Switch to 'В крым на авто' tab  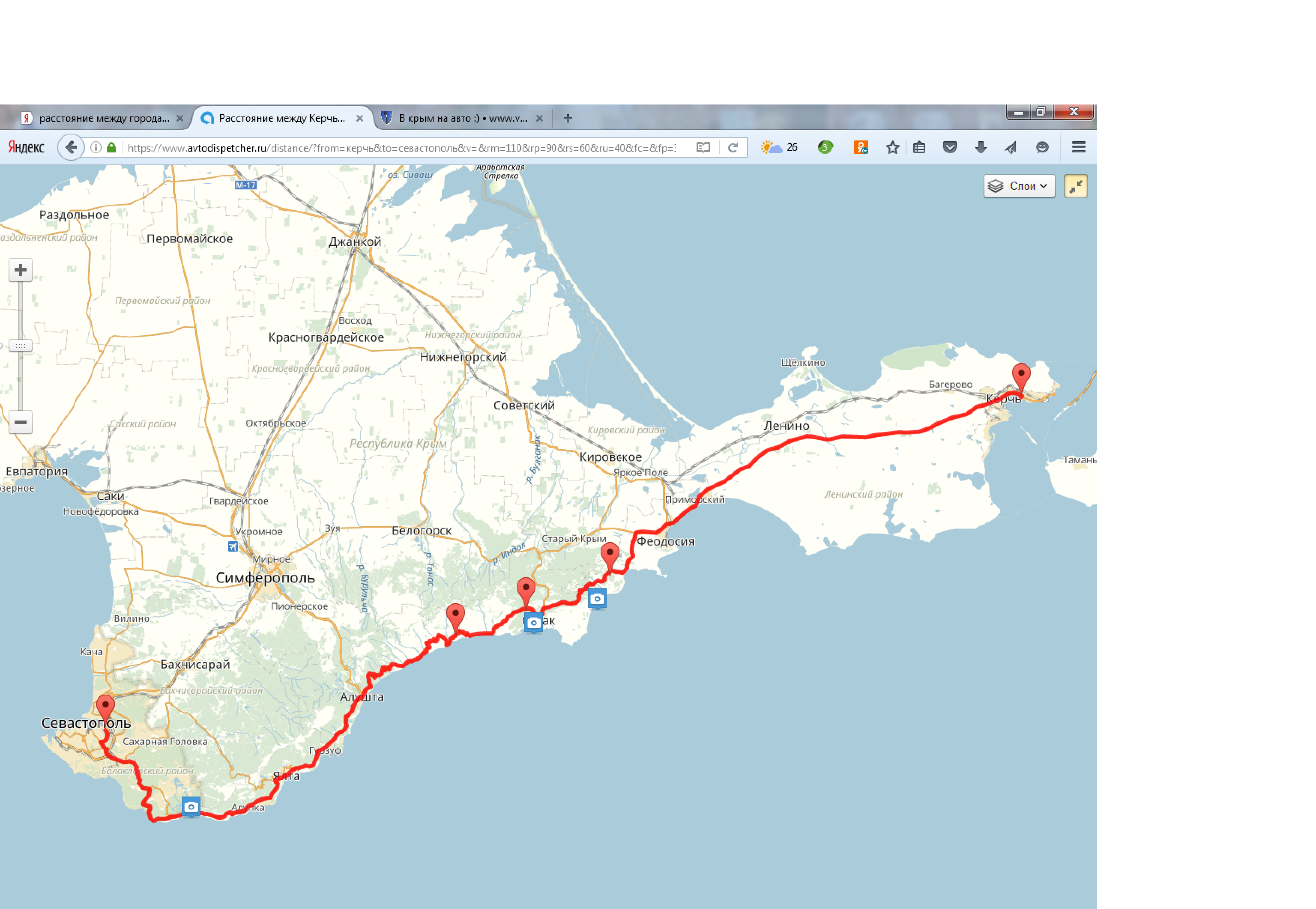(463, 118)
